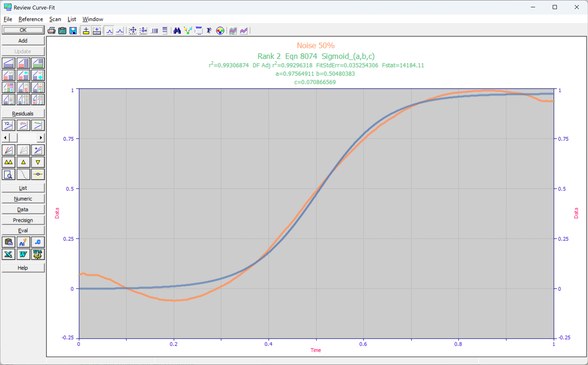
Task: Click the second small curve icon in toolbar
Action: 120,31
